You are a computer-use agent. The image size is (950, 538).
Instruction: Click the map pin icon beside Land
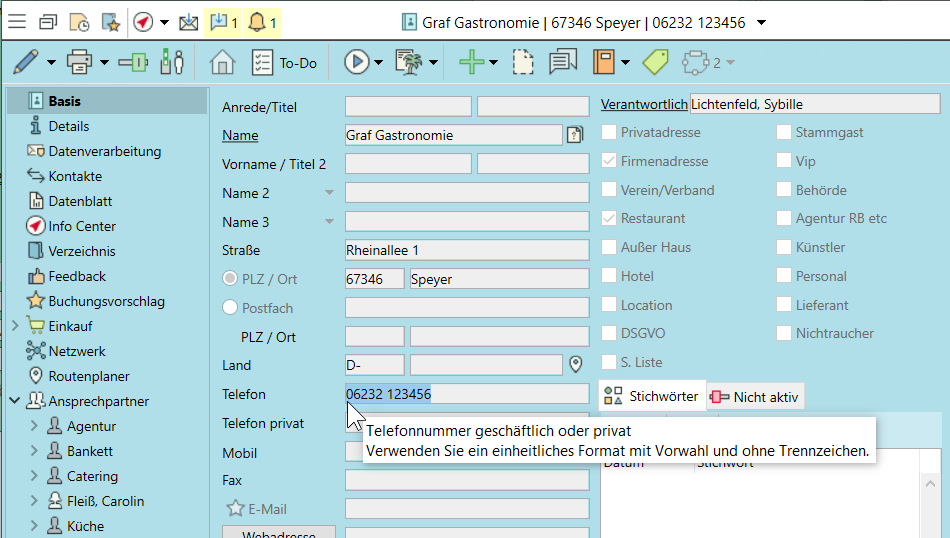pyautogui.click(x=576, y=365)
